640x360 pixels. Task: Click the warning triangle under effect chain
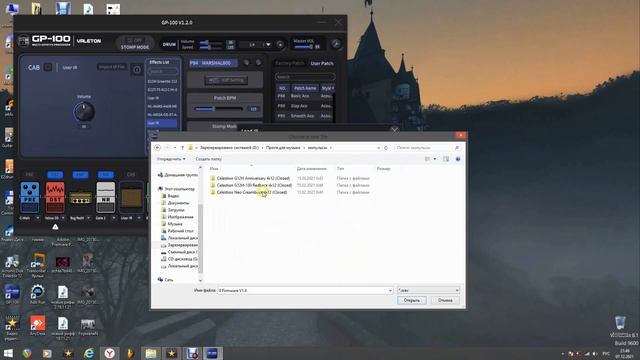click(55, 227)
